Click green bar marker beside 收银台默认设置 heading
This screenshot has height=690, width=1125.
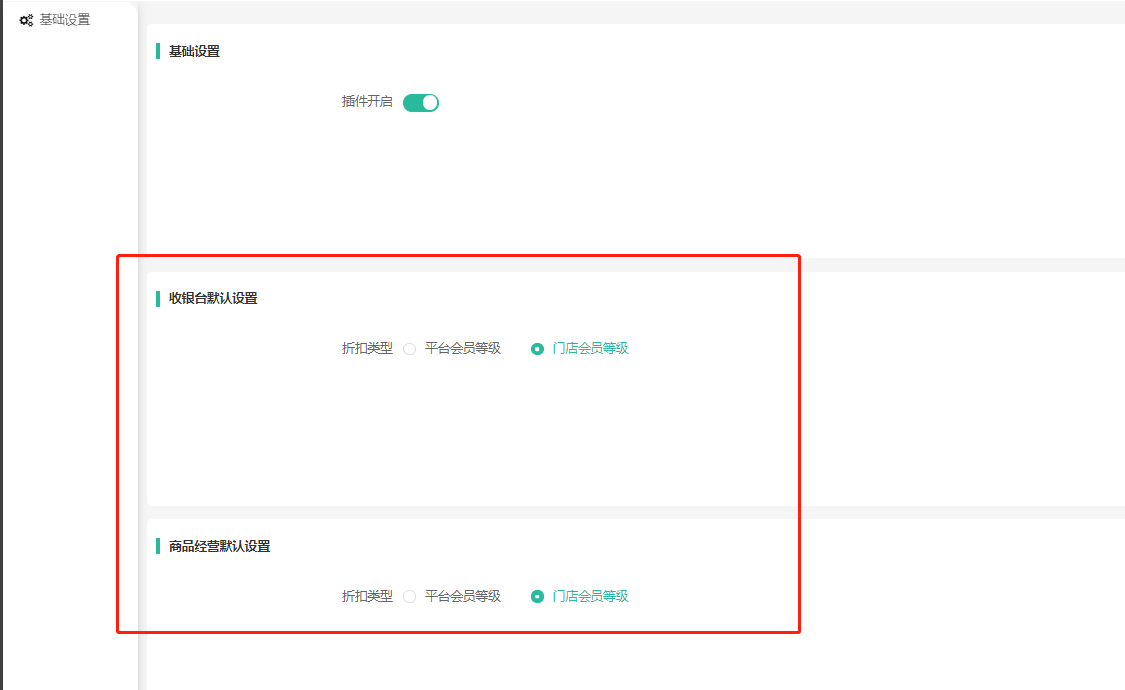tap(158, 298)
